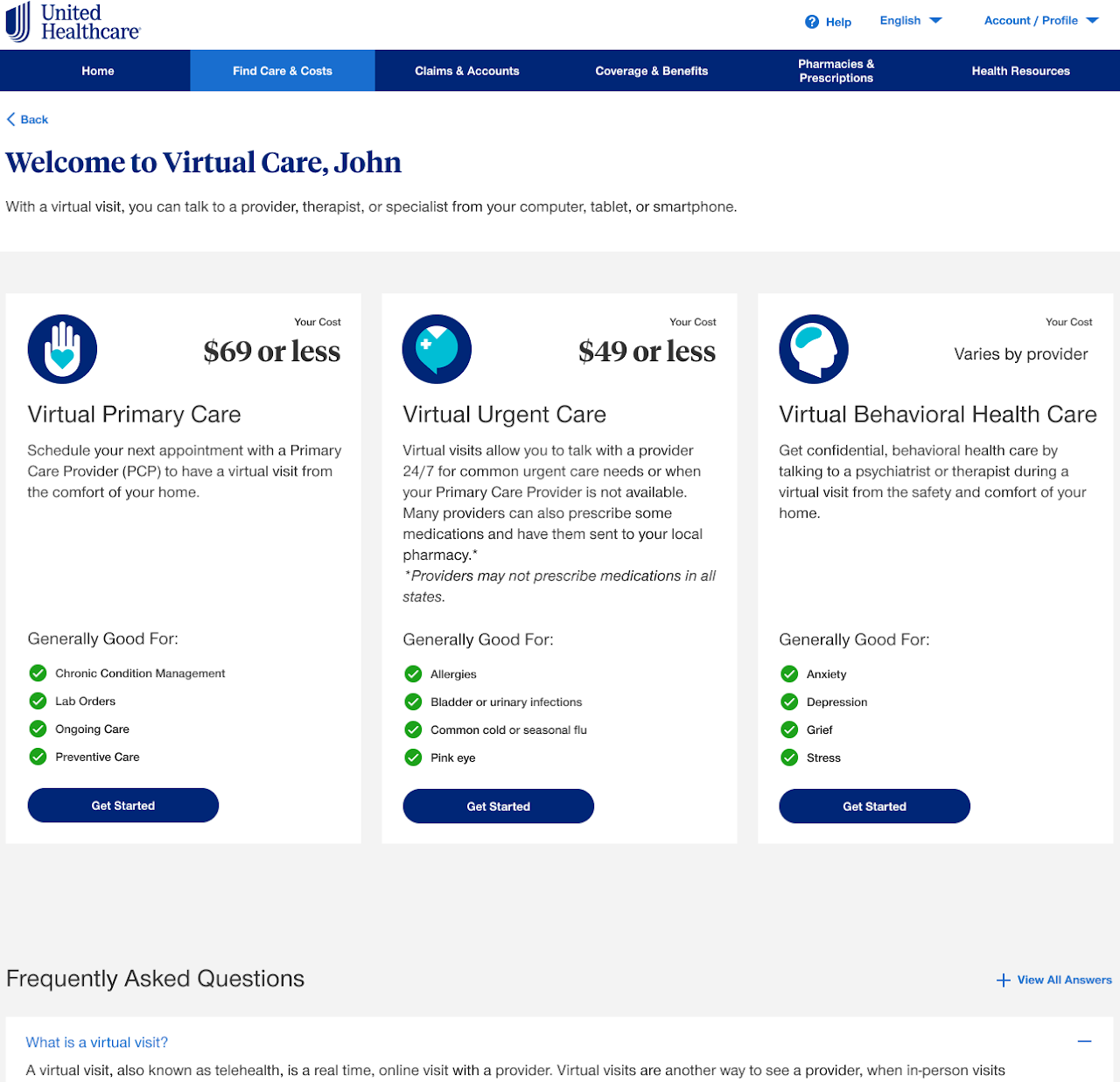The width and height of the screenshot is (1120, 1082).
Task: Click the 'Welcome to Virtual Care, John' title
Action: 204,163
